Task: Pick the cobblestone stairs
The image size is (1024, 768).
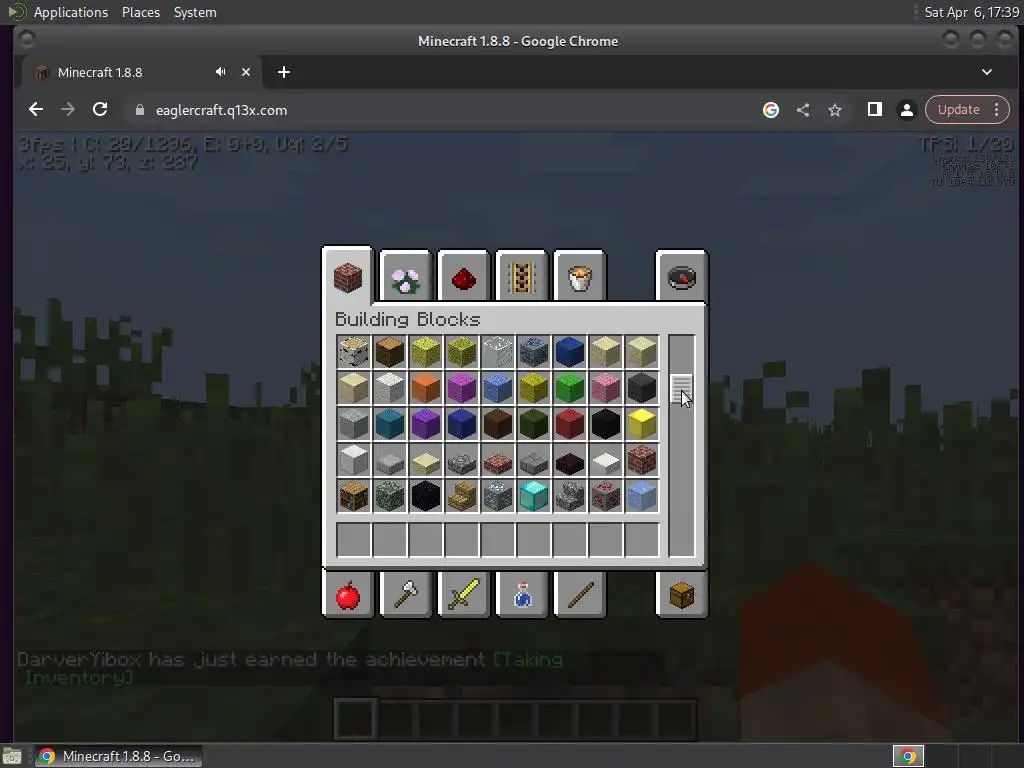Action: pyautogui.click(x=569, y=496)
